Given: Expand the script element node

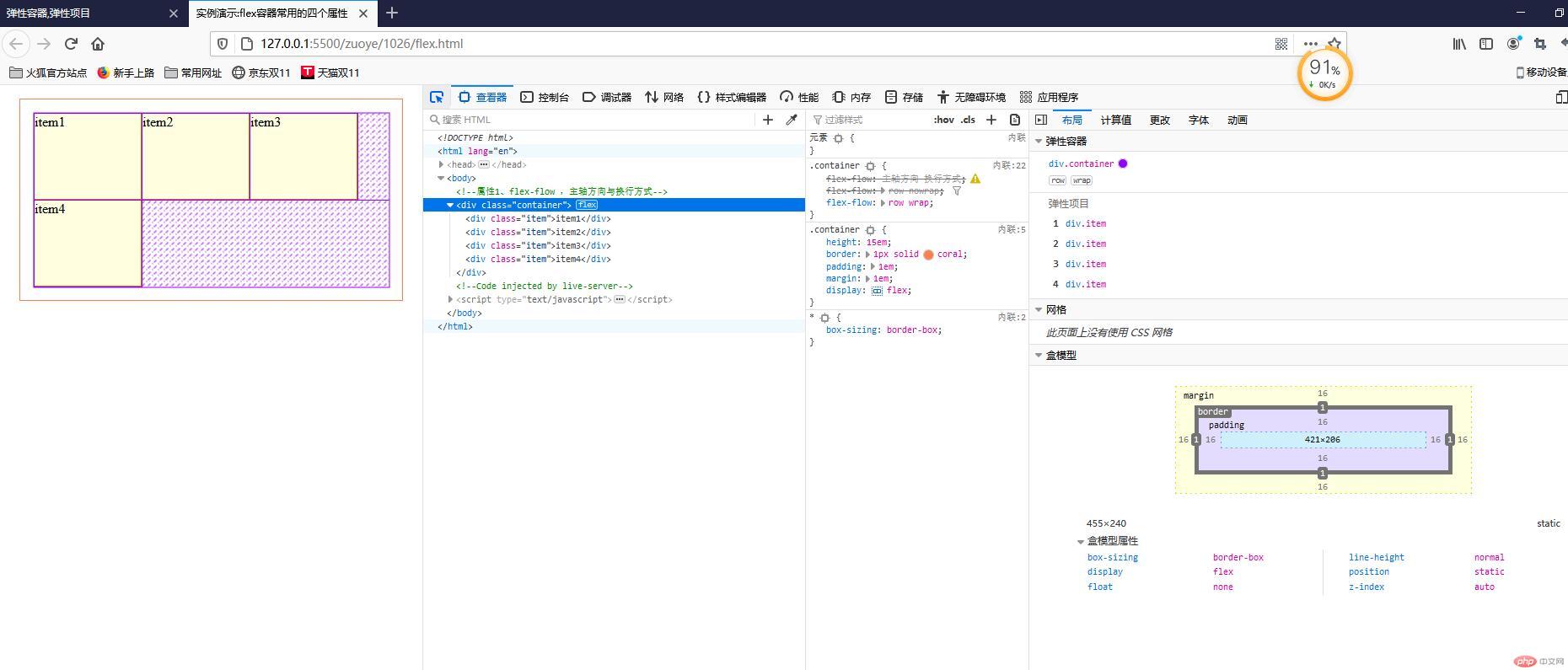Looking at the screenshot, I should [450, 299].
